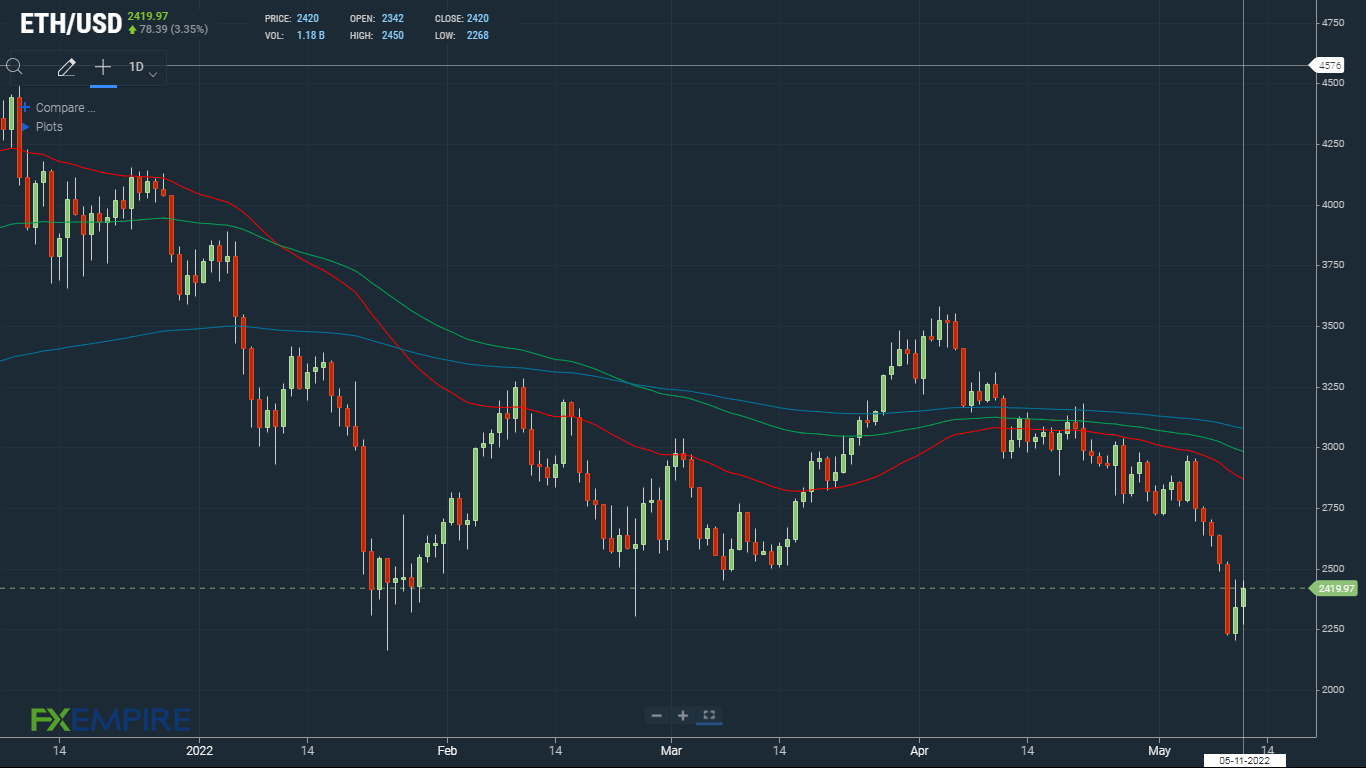This screenshot has height=768, width=1366.
Task: Click the 3500 price axis tick
Action: point(1333,326)
